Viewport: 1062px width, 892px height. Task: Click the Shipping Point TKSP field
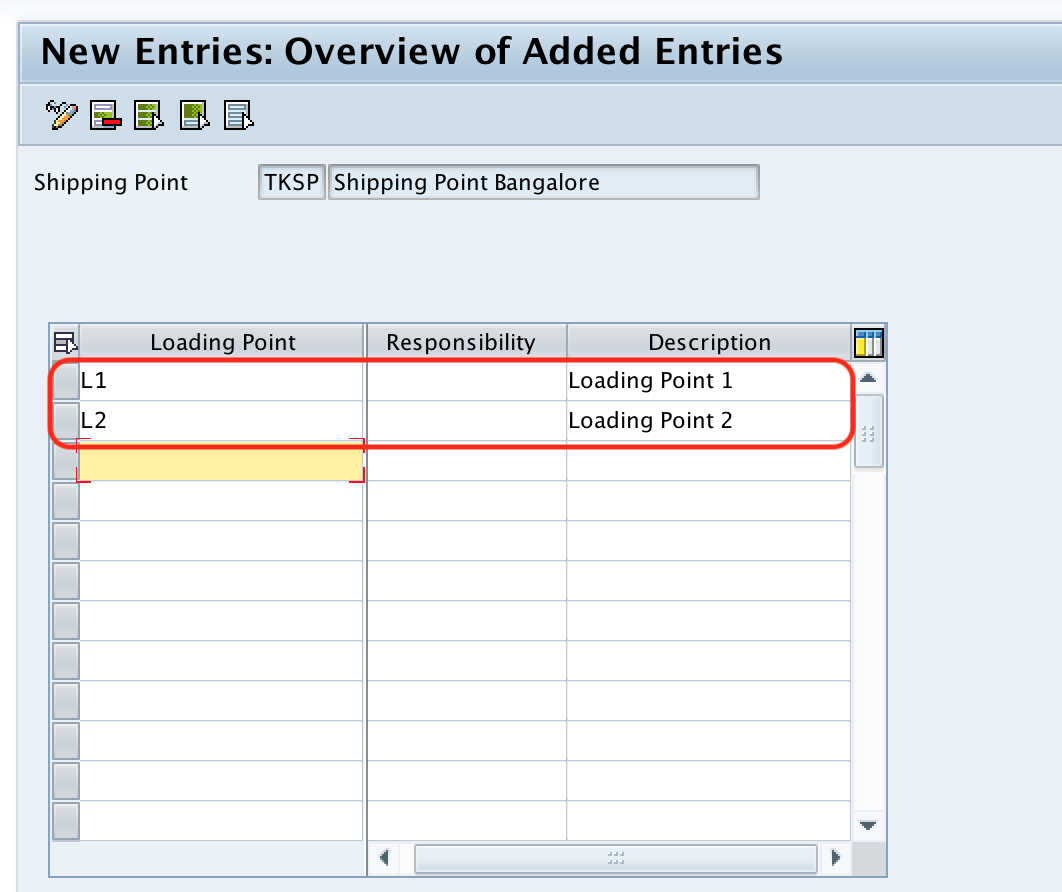[x=291, y=182]
